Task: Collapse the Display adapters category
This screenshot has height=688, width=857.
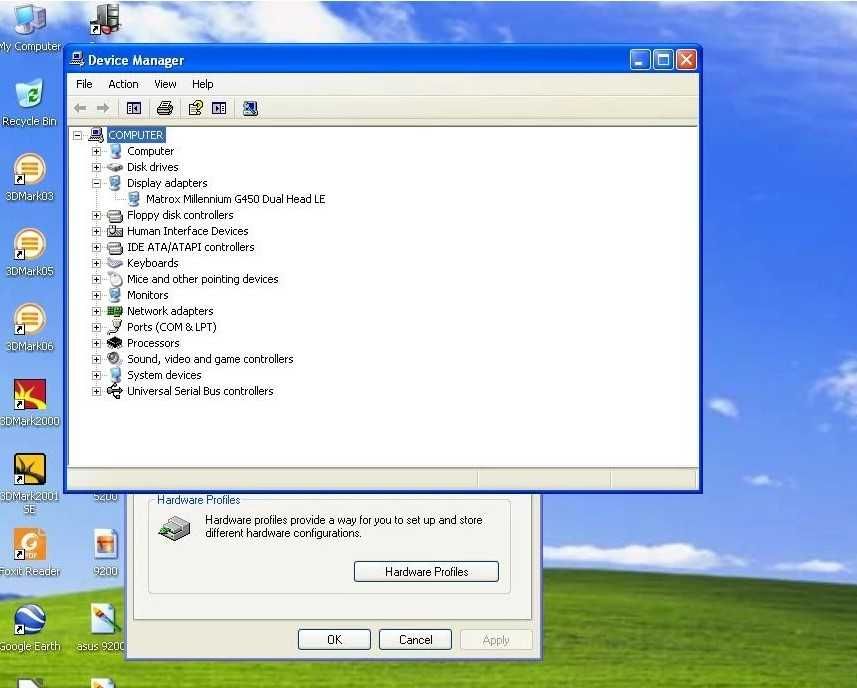Action: tap(97, 183)
